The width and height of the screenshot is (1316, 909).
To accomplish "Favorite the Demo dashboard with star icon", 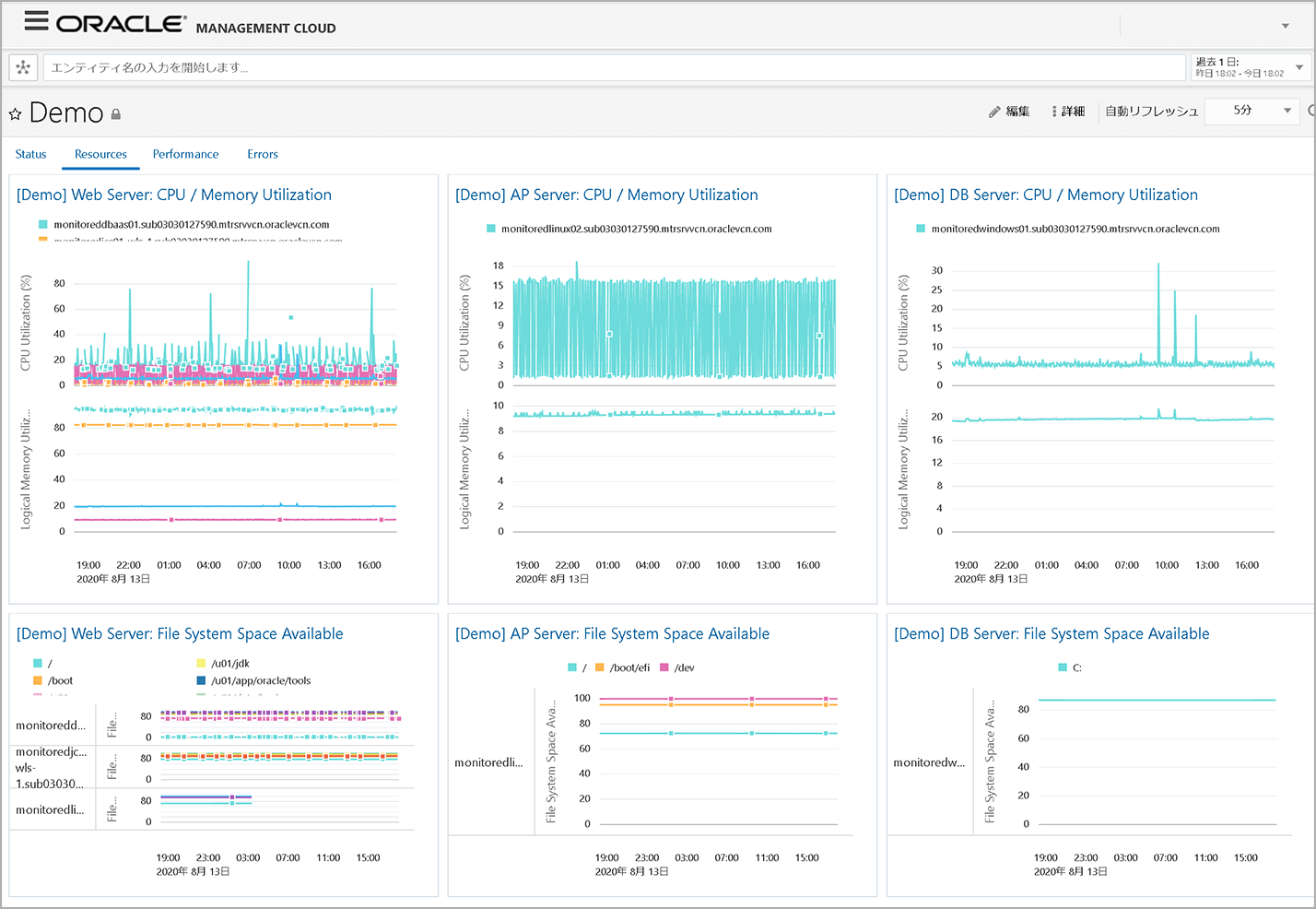I will (15, 114).
